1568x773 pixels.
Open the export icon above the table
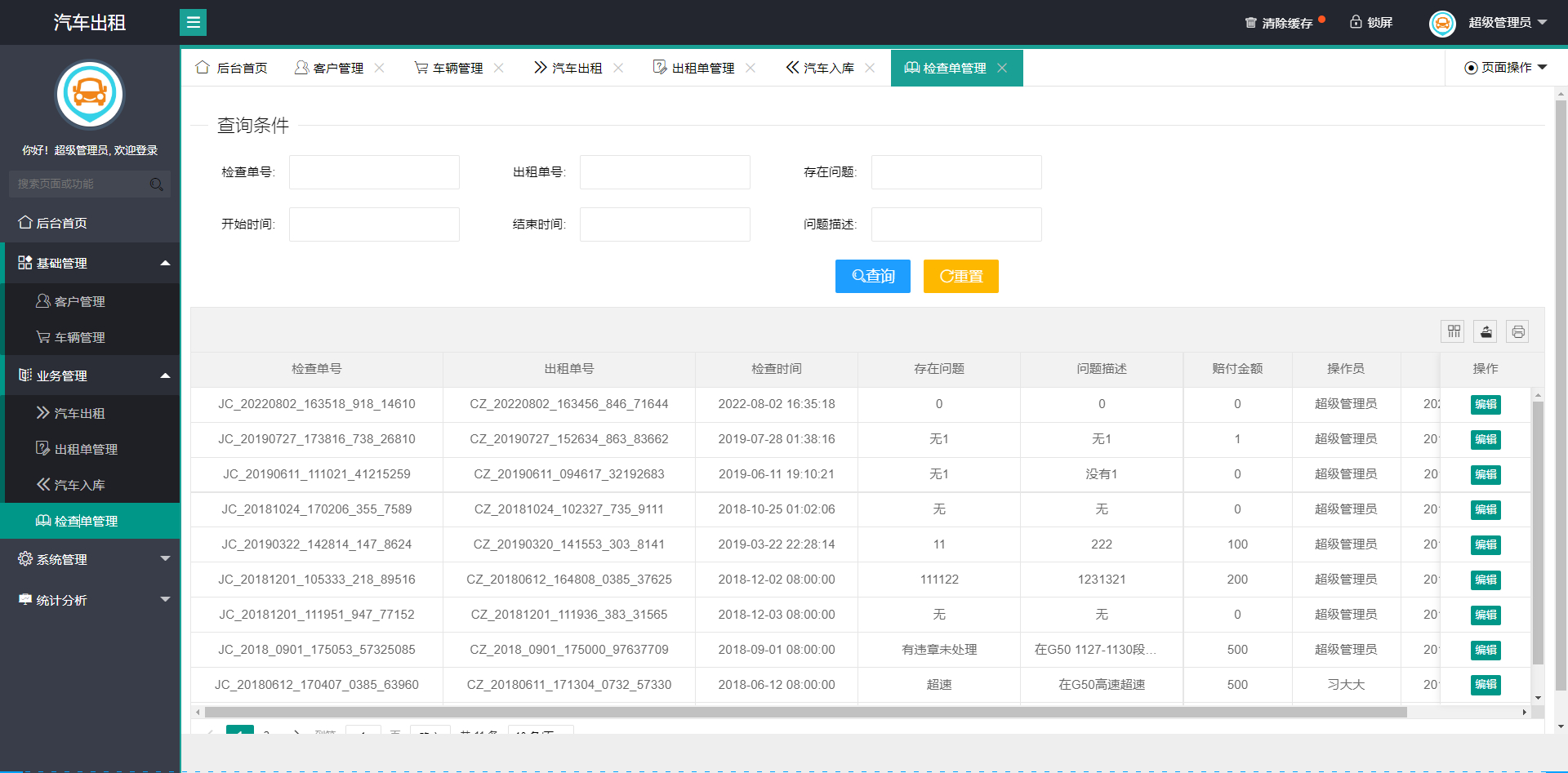coord(1486,331)
